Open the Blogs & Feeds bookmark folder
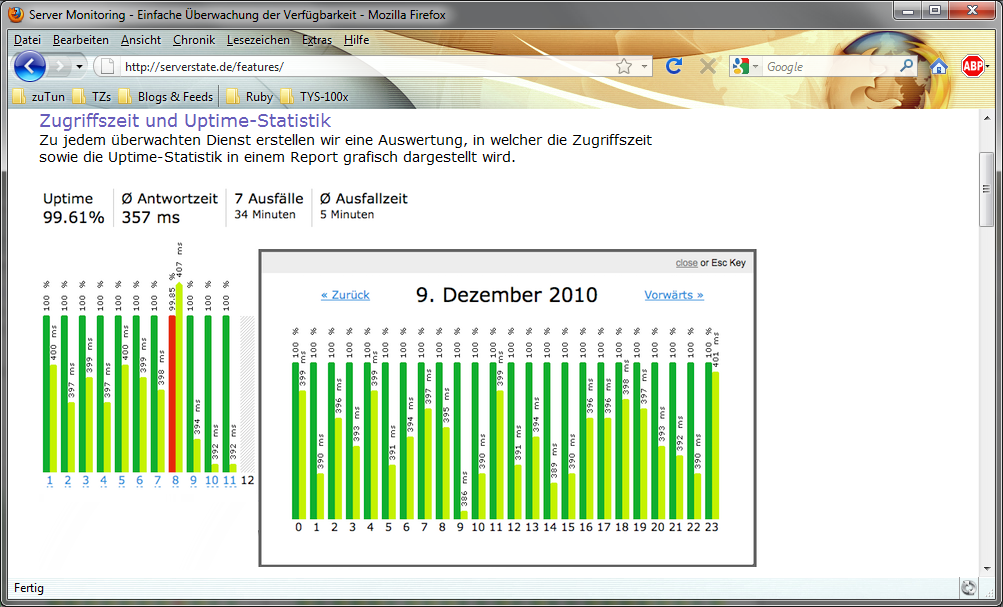 166,97
